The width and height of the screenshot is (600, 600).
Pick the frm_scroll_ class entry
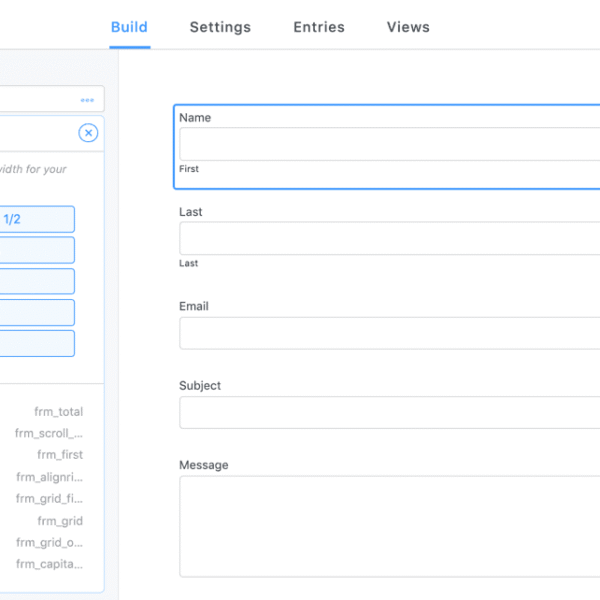pyautogui.click(x=49, y=433)
